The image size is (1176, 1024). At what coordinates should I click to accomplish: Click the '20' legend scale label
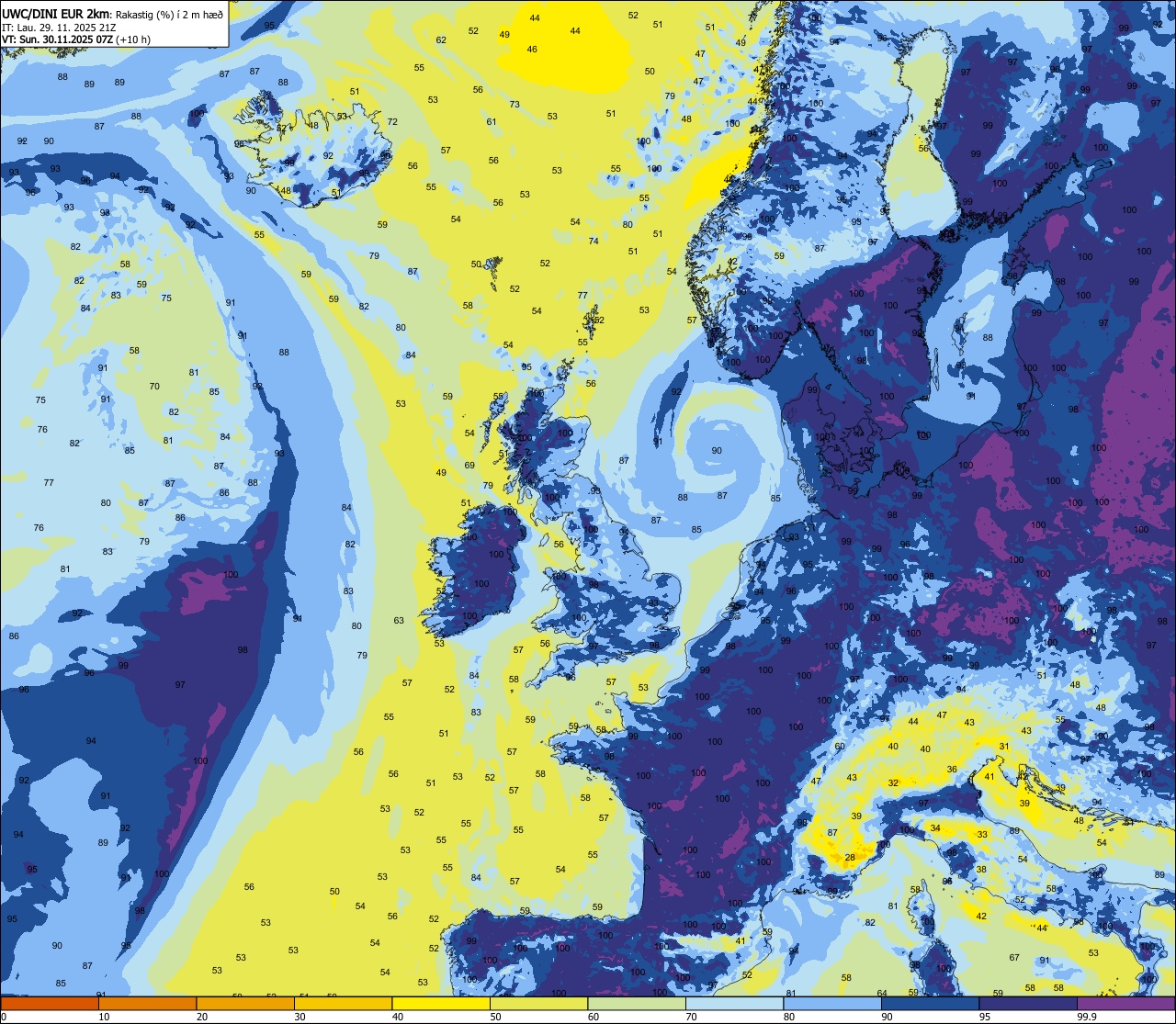point(202,1017)
